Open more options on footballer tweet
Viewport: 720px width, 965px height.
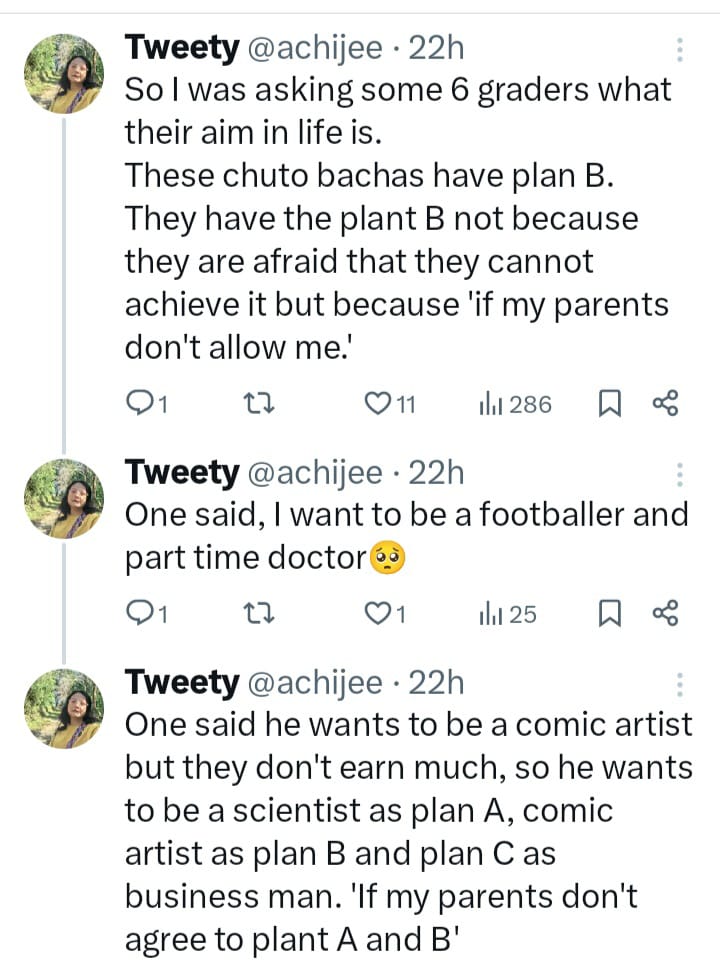(680, 473)
